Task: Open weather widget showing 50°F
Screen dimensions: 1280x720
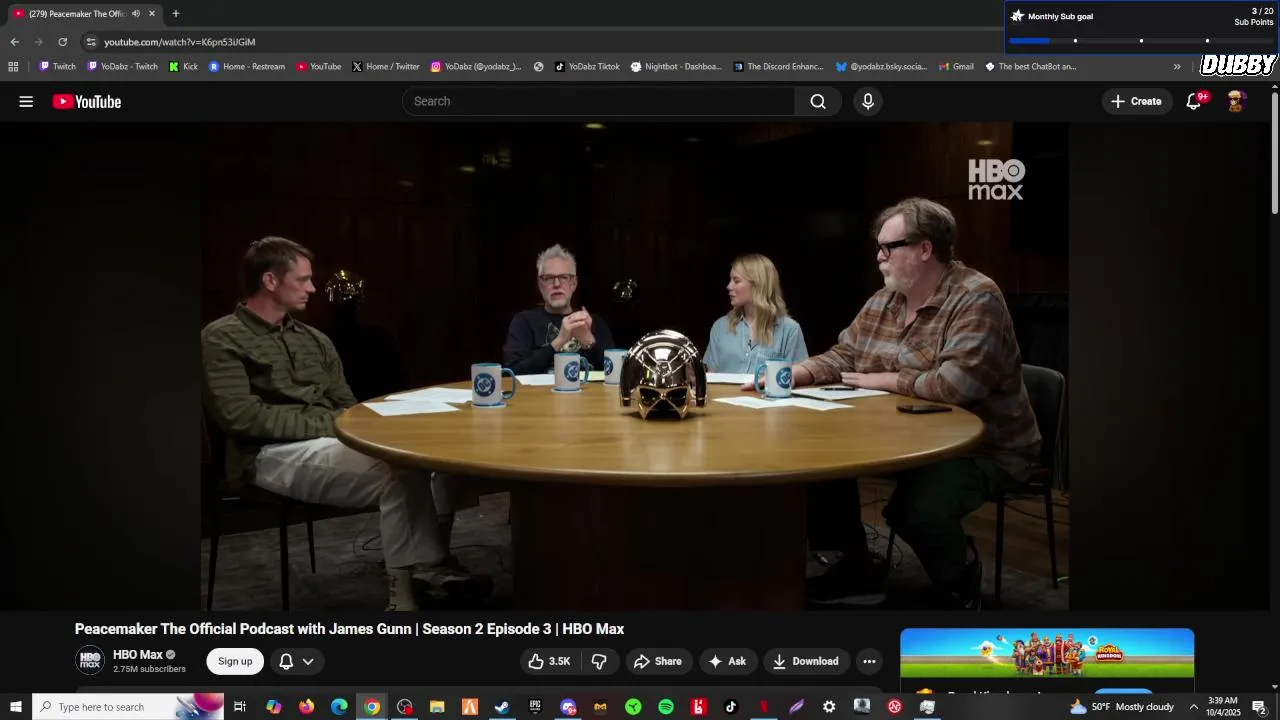Action: 1121,707
